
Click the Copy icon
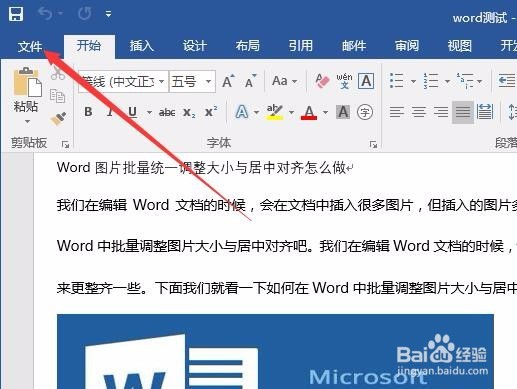coord(57,96)
